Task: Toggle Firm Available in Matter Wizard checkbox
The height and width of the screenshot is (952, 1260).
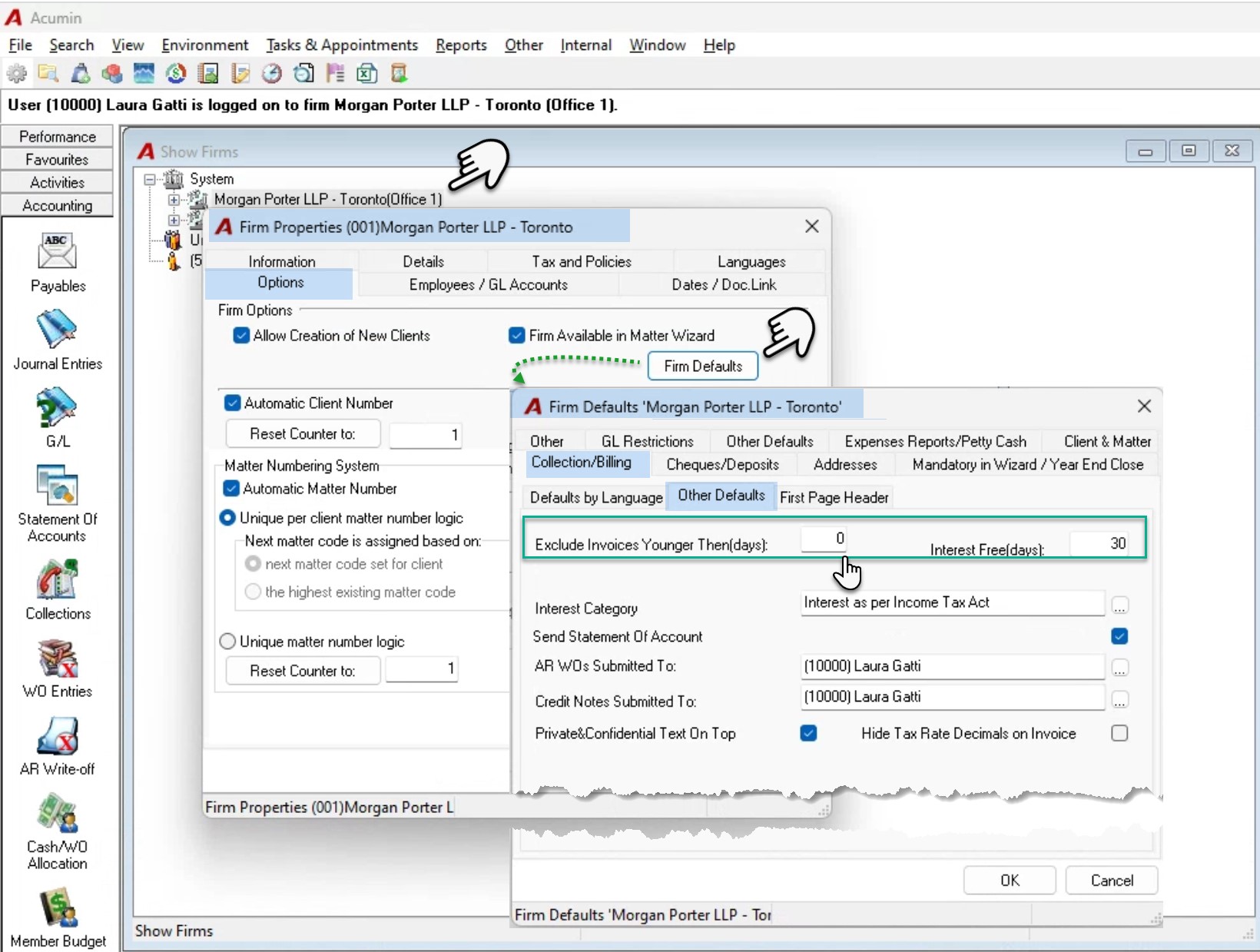Action: coord(517,336)
